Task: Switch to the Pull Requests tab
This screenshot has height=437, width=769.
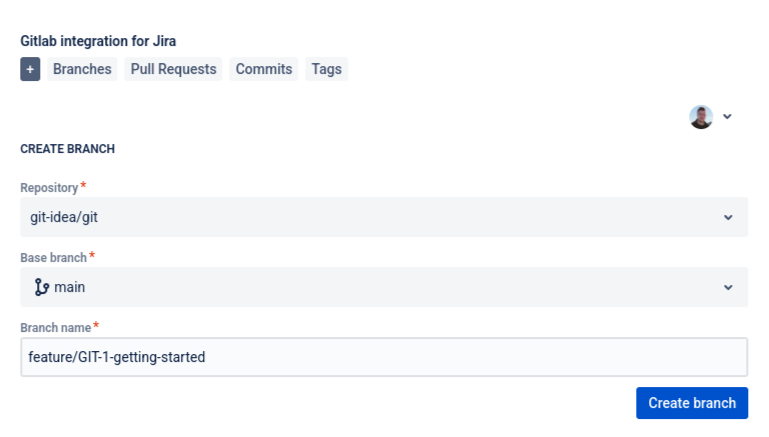Action: pos(173,69)
